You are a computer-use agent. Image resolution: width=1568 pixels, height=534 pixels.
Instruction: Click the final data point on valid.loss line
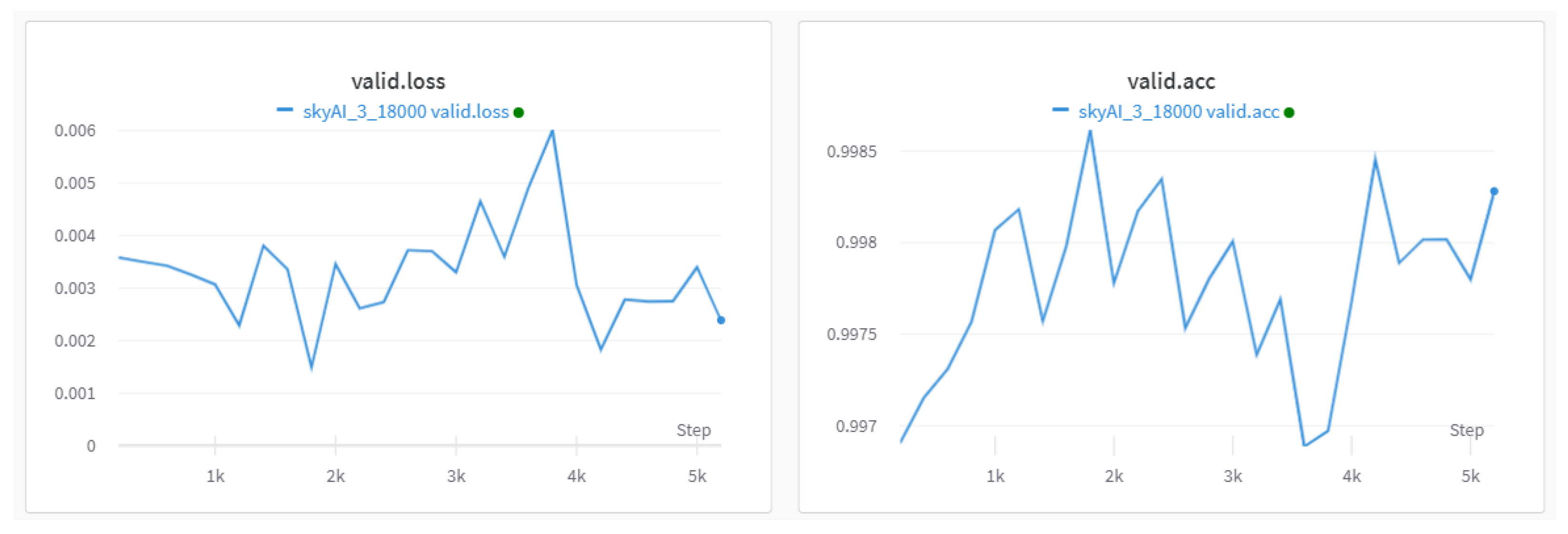[x=721, y=320]
